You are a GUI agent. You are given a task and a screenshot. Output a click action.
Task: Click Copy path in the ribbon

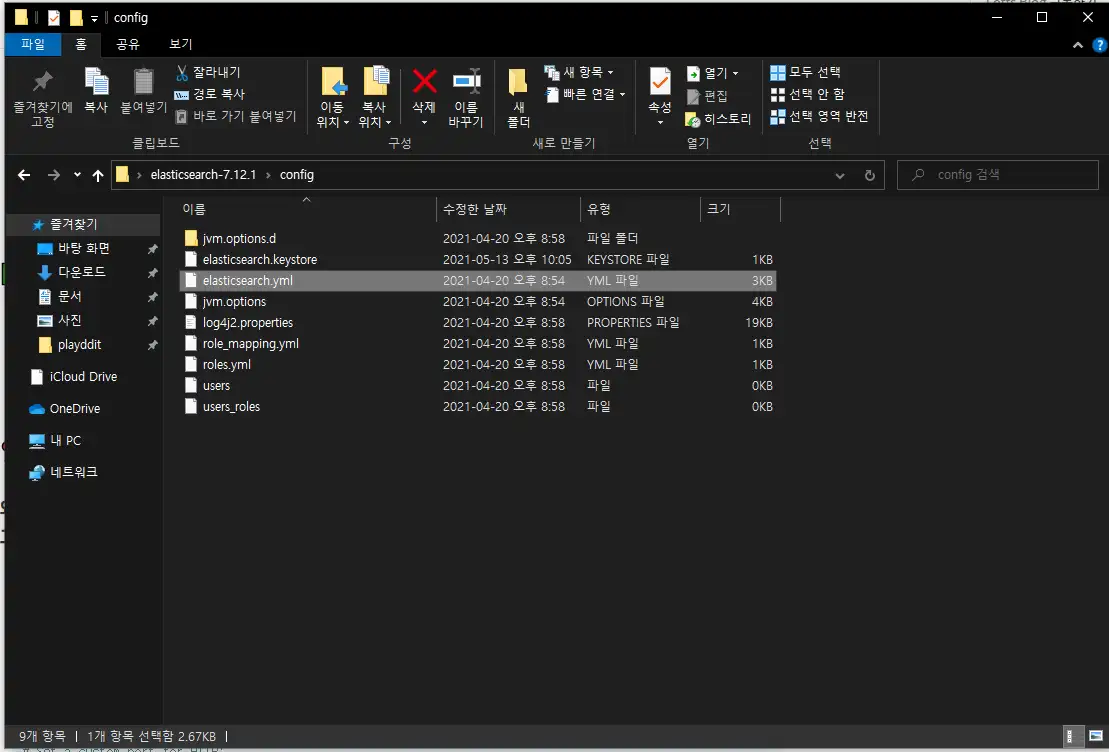point(210,94)
